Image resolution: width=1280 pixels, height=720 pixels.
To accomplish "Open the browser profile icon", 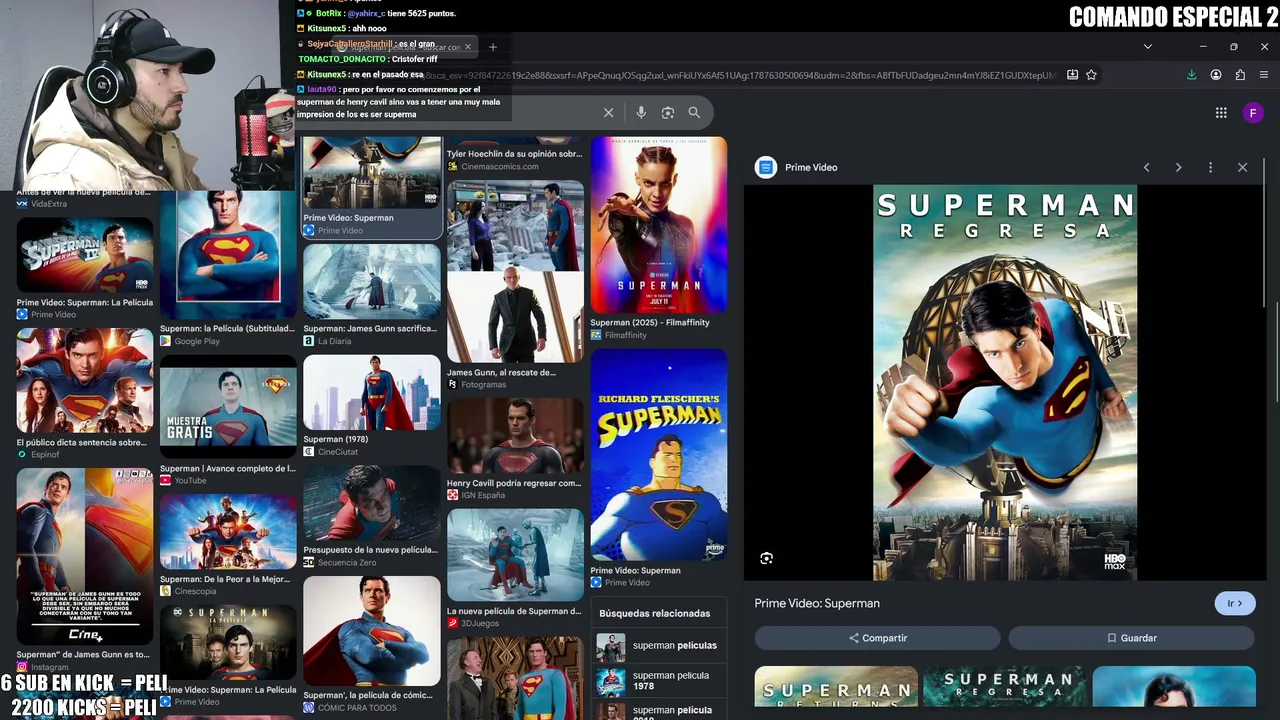I will 1216,75.
